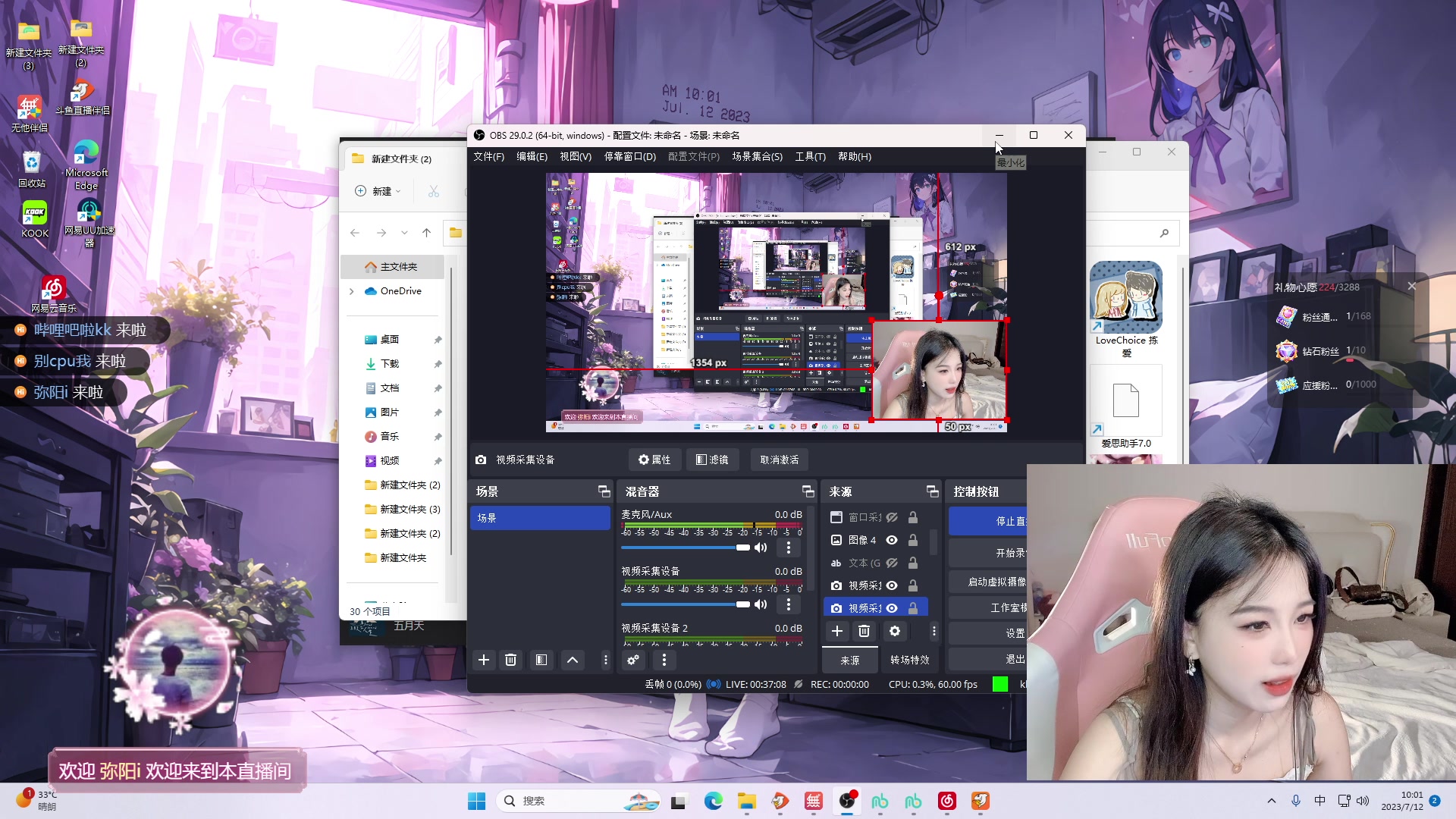Click the taskbar 搜索 search box
This screenshot has width=1456, height=819.
click(x=579, y=801)
